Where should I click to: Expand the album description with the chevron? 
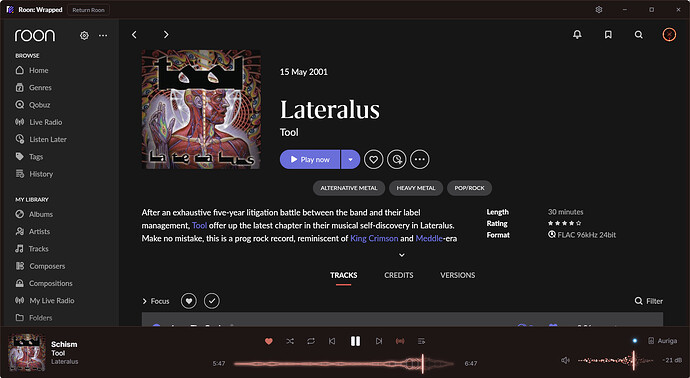(402, 255)
